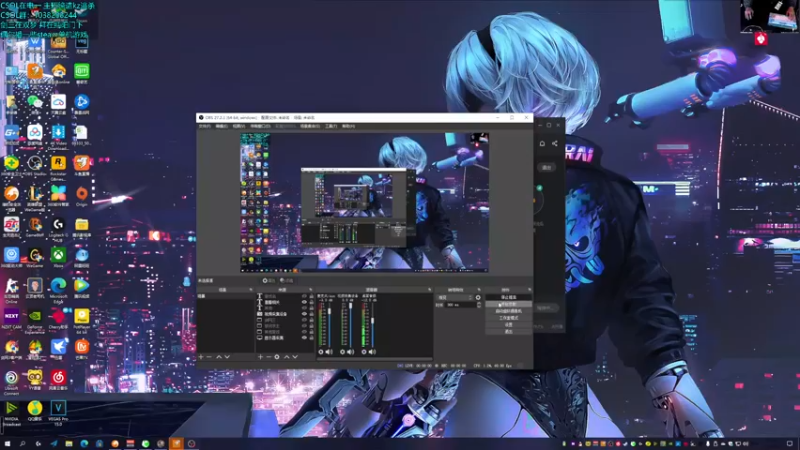Click 属性 button below the preview
The height and width of the screenshot is (450, 800).
point(269,281)
